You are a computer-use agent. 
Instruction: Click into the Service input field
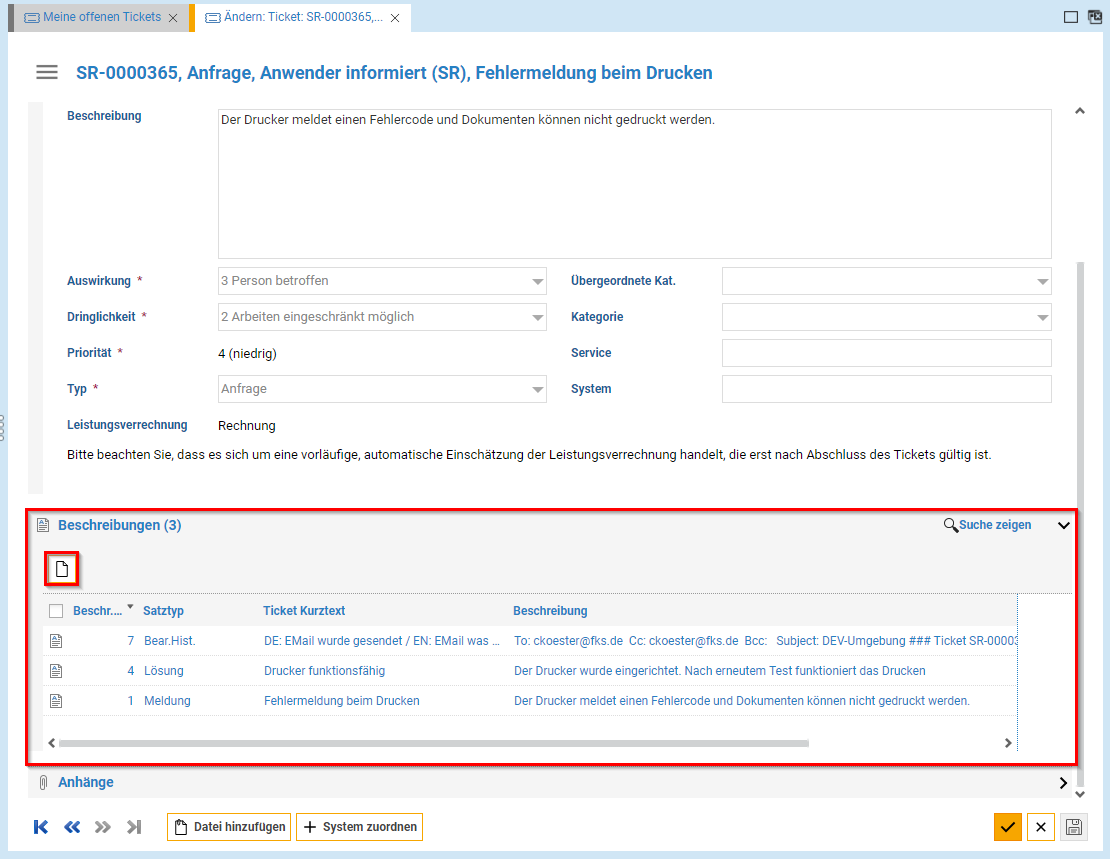click(886, 353)
